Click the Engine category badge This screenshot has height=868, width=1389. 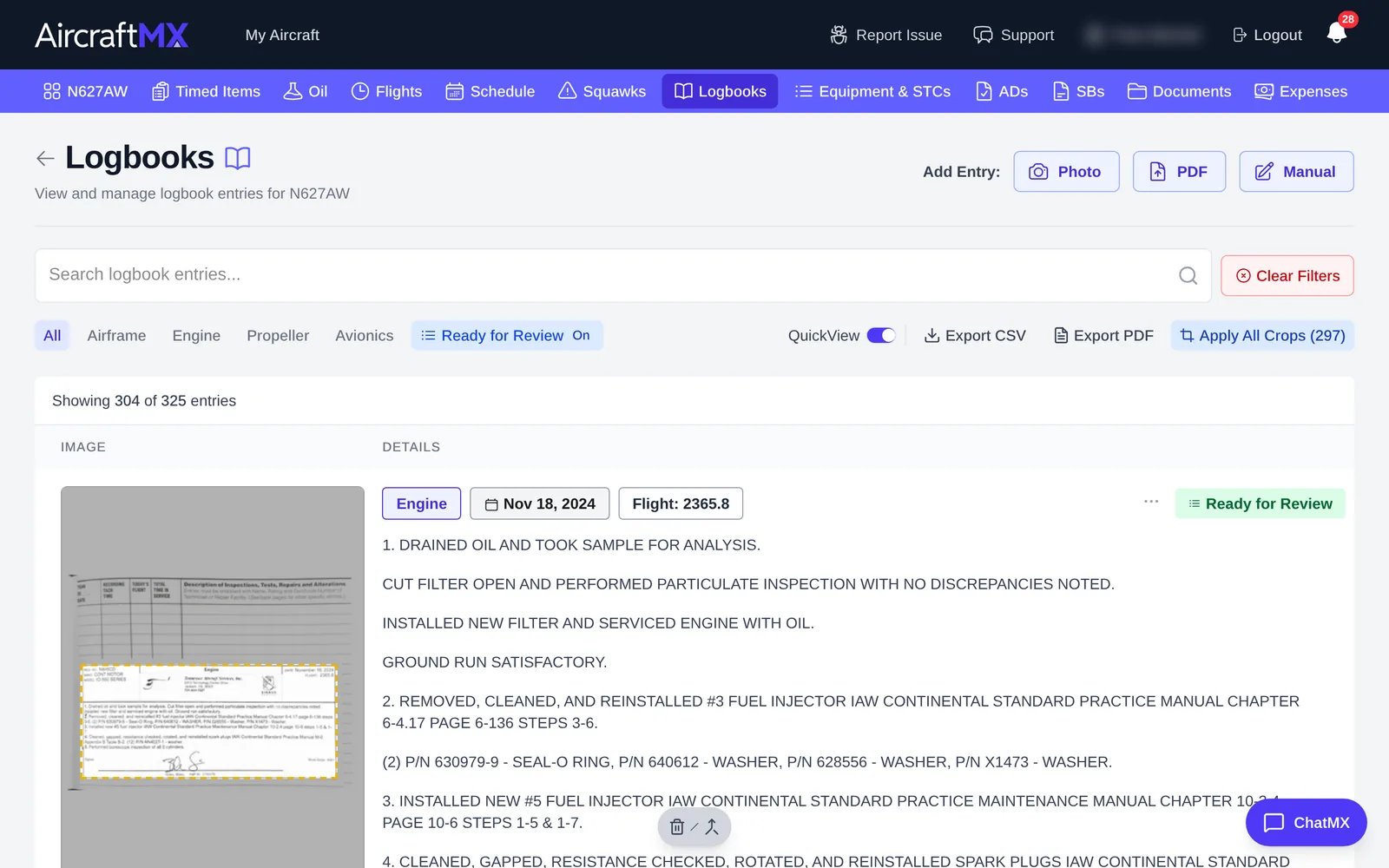point(422,503)
